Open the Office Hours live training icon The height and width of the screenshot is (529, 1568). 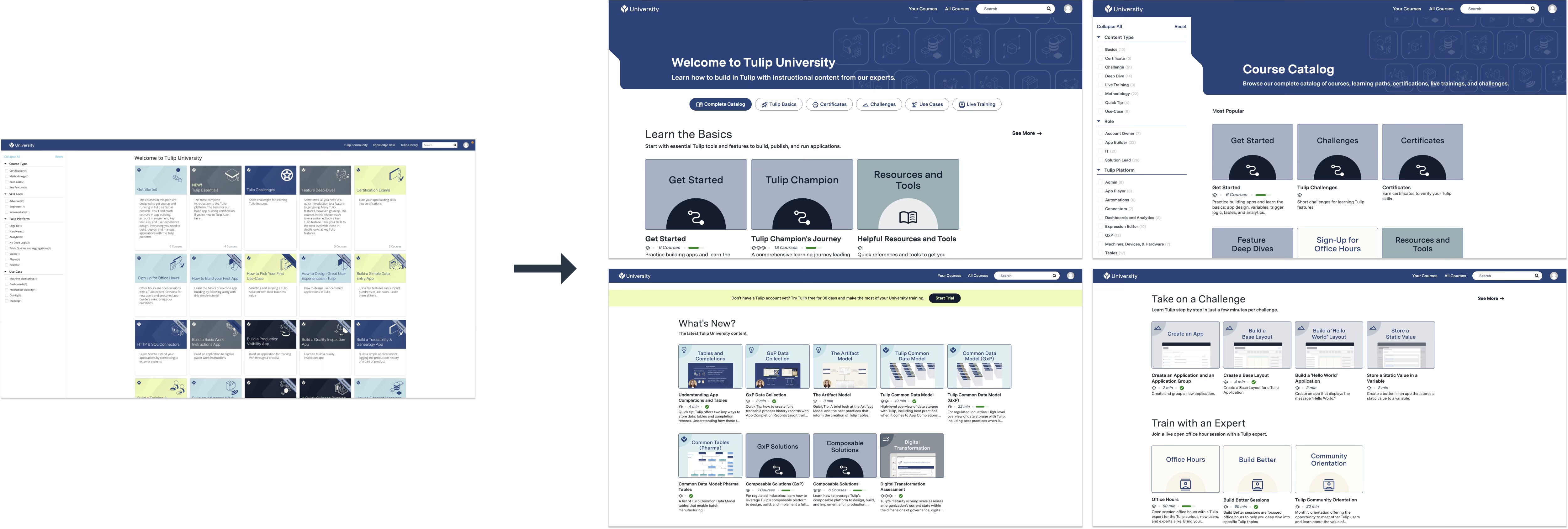point(1185,484)
